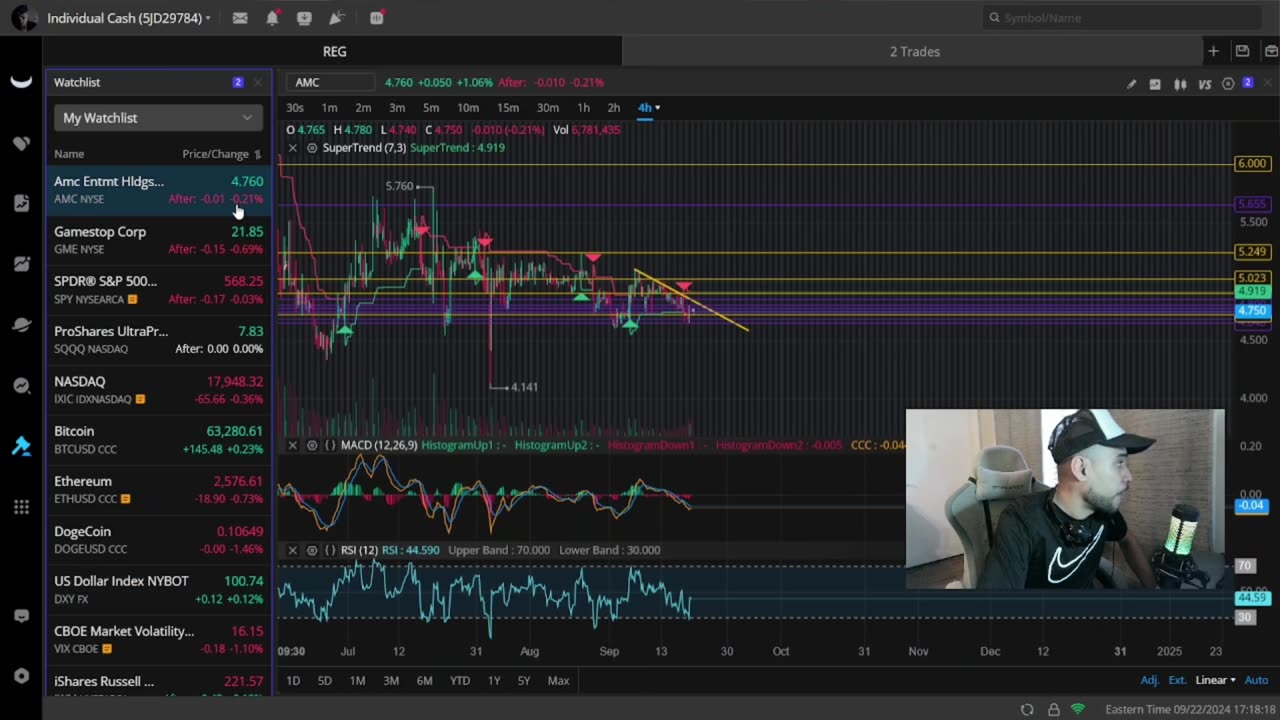This screenshot has height=720, width=1280.
Task: Add a new layout with plus icon
Action: click(1213, 51)
